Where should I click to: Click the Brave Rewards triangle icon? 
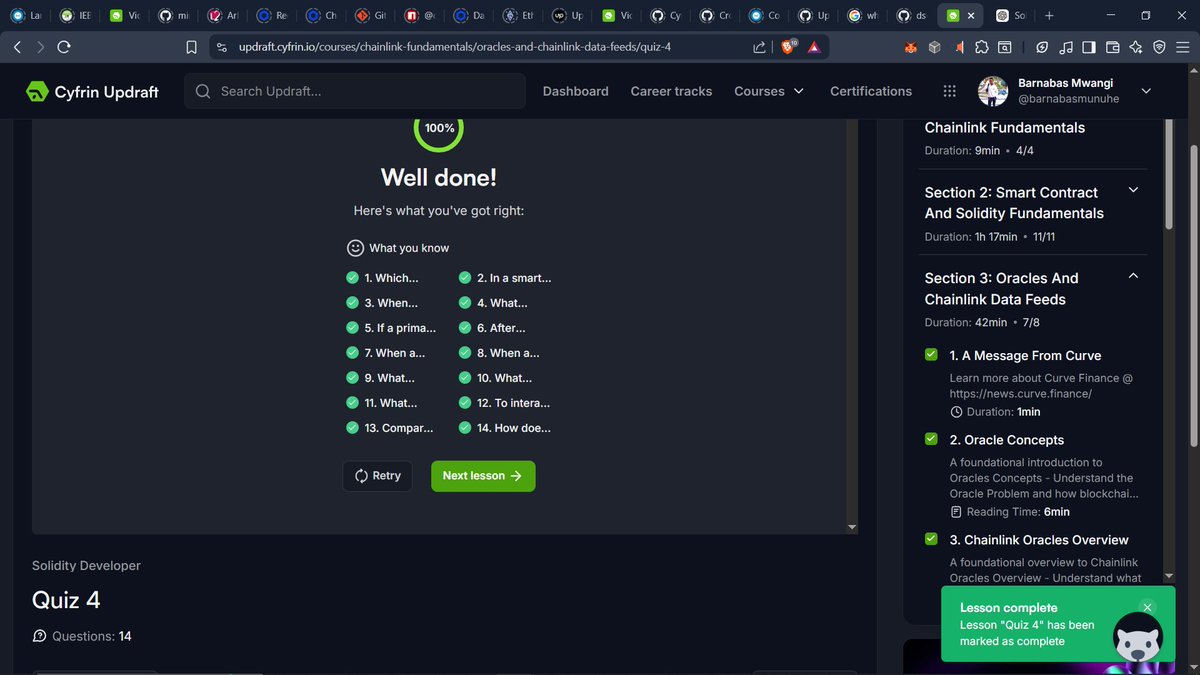(x=814, y=47)
